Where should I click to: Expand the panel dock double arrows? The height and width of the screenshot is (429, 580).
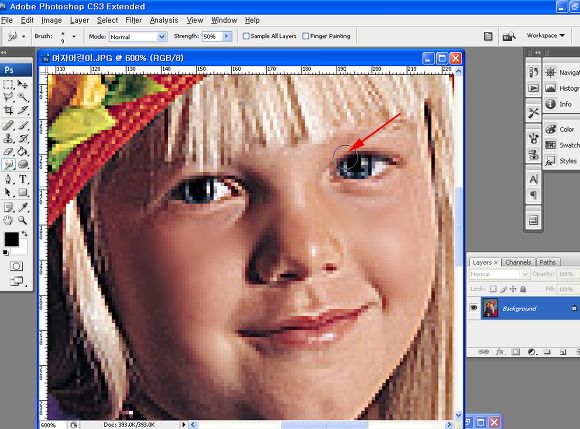pyautogui.click(x=537, y=53)
